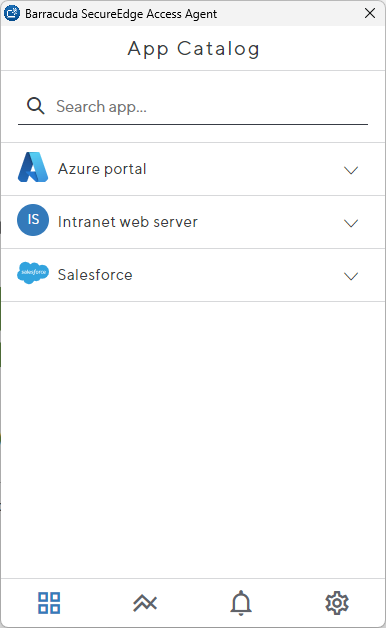This screenshot has height=628, width=386.
Task: Click the Azure portal logo icon
Action: [x=33, y=167]
